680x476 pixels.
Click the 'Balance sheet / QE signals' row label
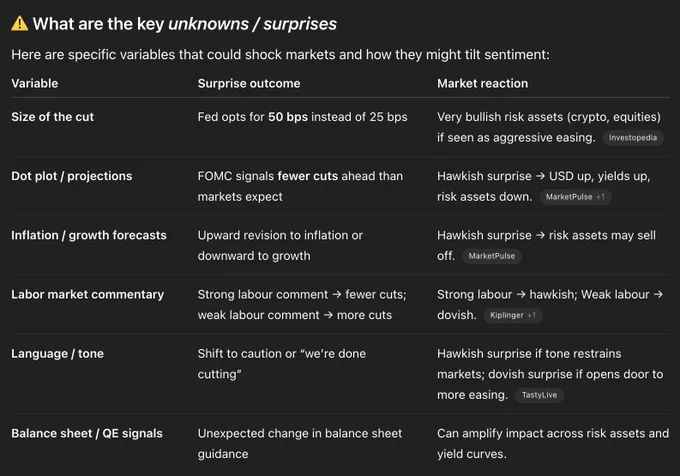point(87,434)
